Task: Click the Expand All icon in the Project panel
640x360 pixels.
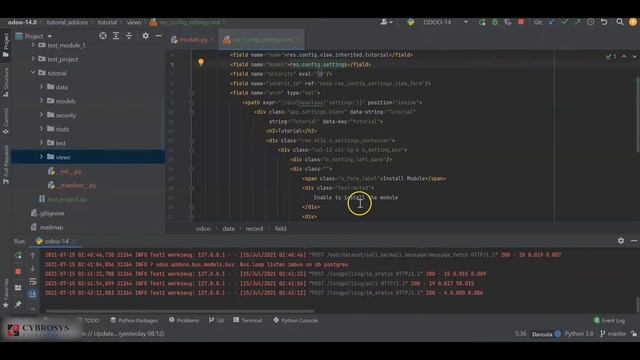Action: tap(116, 36)
